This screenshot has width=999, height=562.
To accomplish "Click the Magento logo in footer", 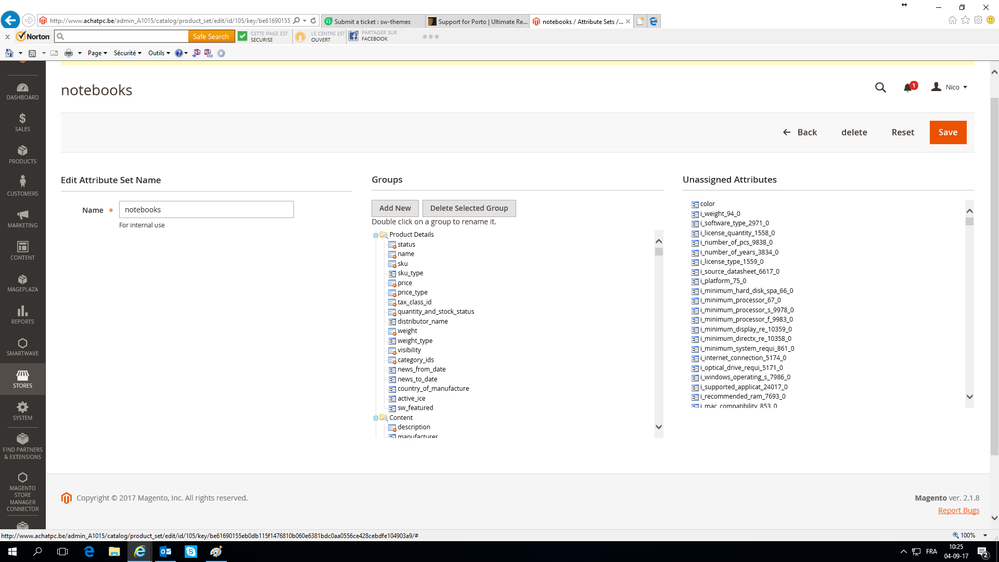I will (x=66, y=498).
